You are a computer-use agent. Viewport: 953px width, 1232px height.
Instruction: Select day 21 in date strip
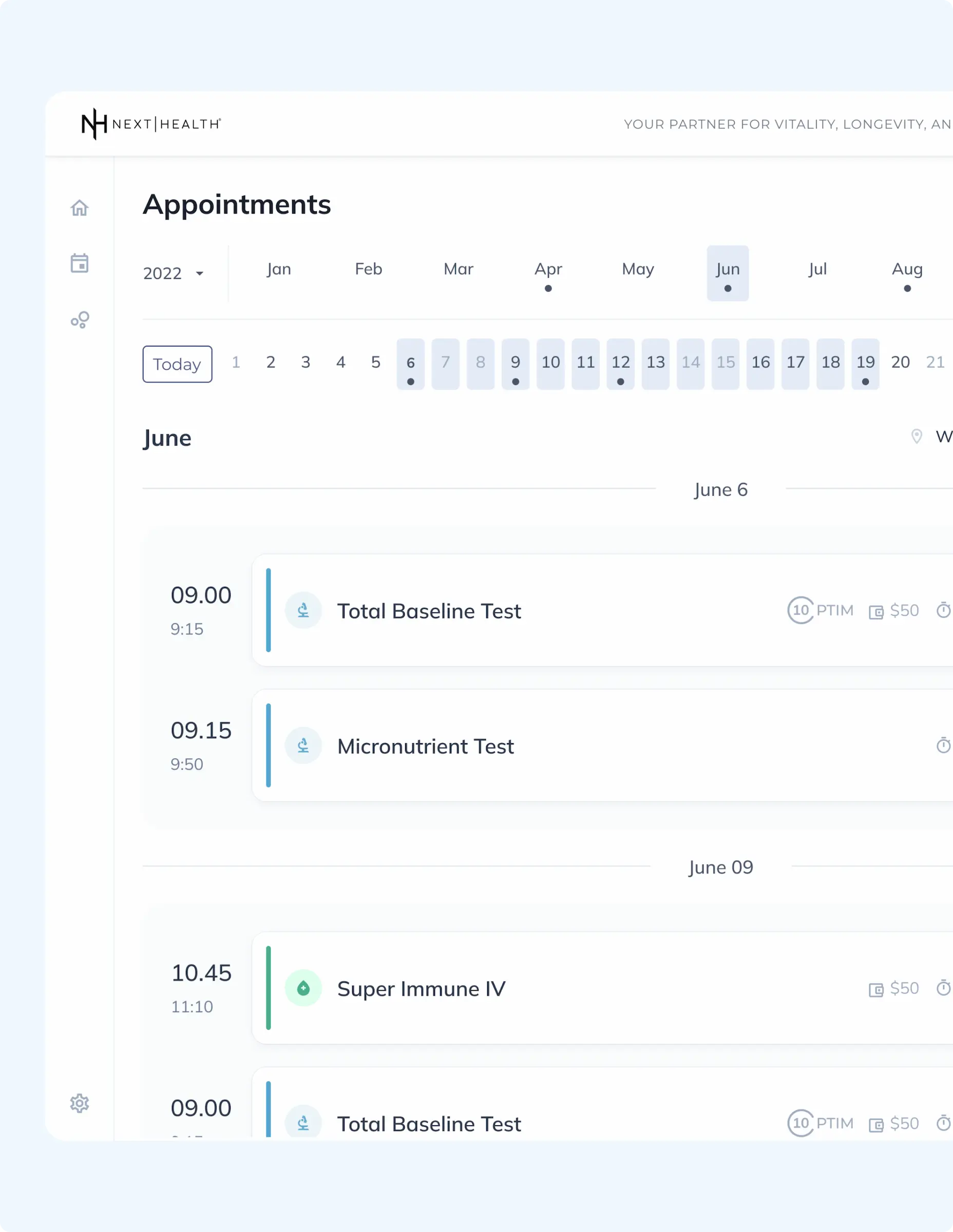coord(936,362)
